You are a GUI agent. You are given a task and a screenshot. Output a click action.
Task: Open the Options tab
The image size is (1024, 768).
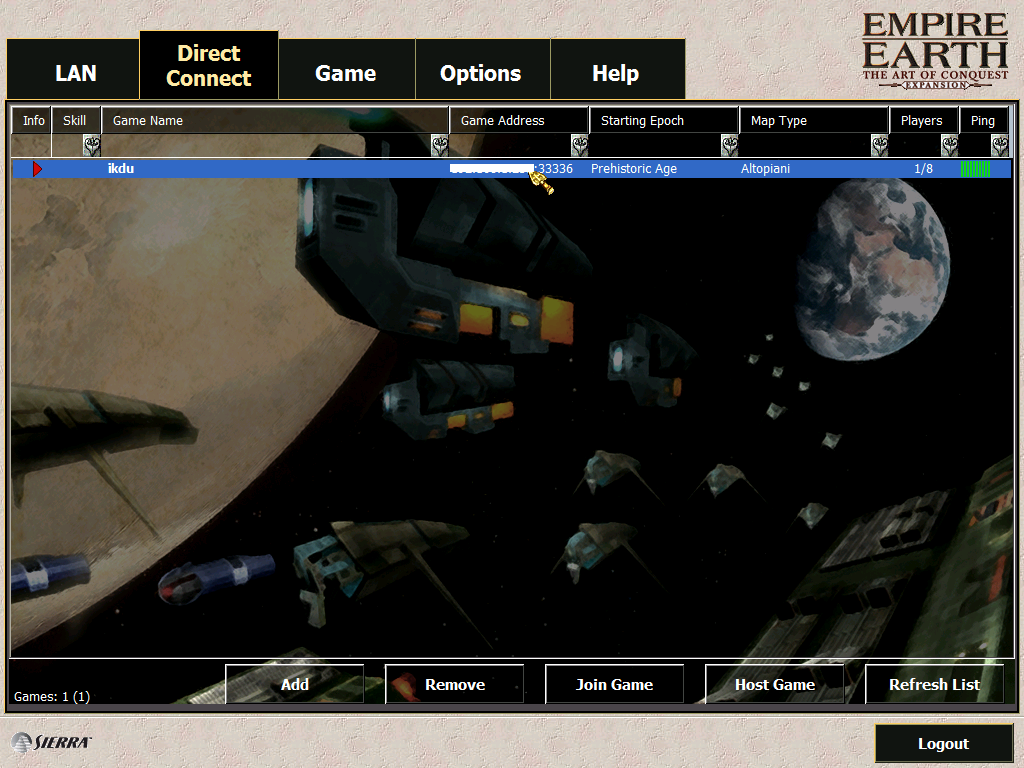point(480,73)
